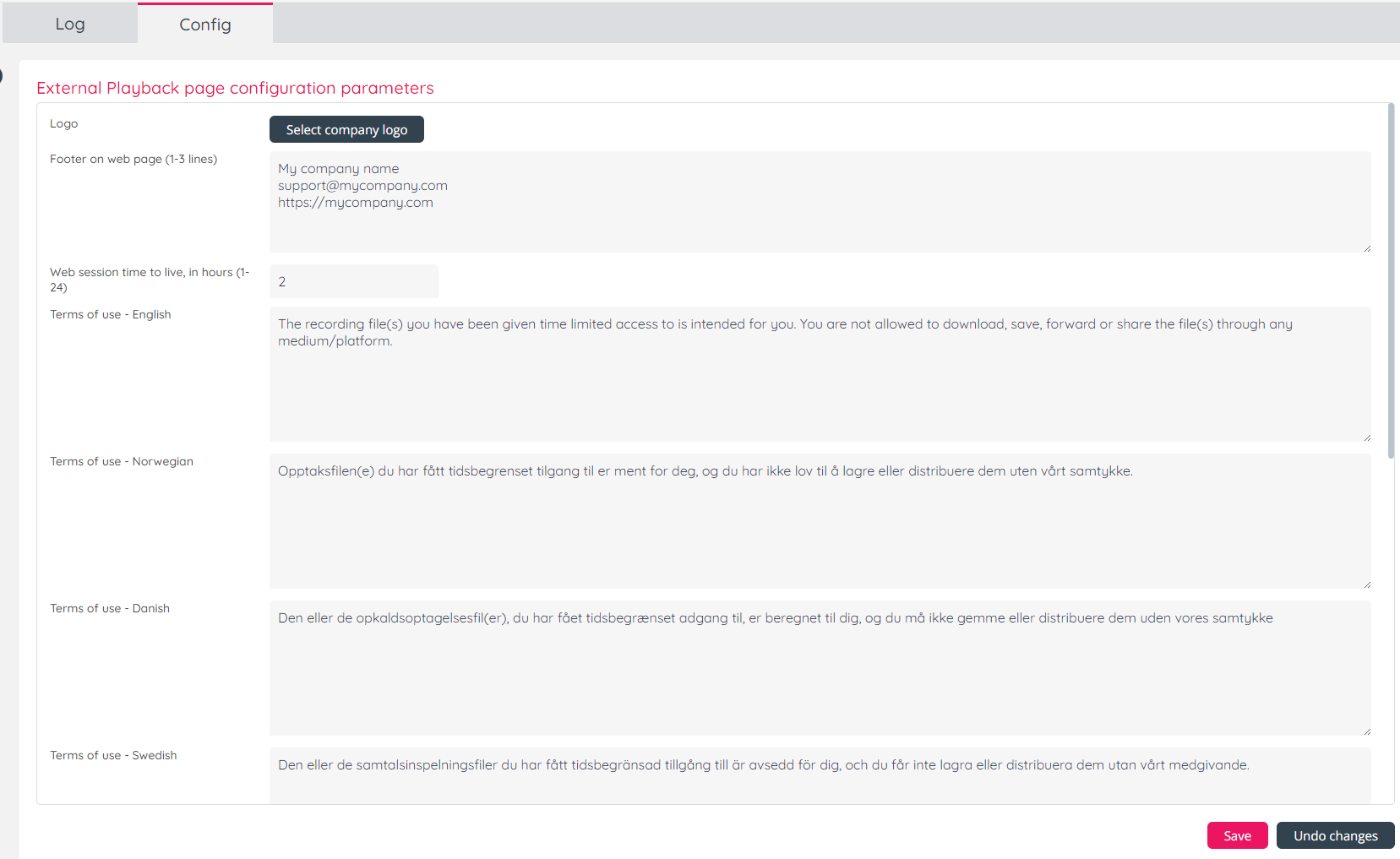1400x859 pixels.
Task: Click the External Playback page configuration heading
Action: pyautogui.click(x=235, y=88)
